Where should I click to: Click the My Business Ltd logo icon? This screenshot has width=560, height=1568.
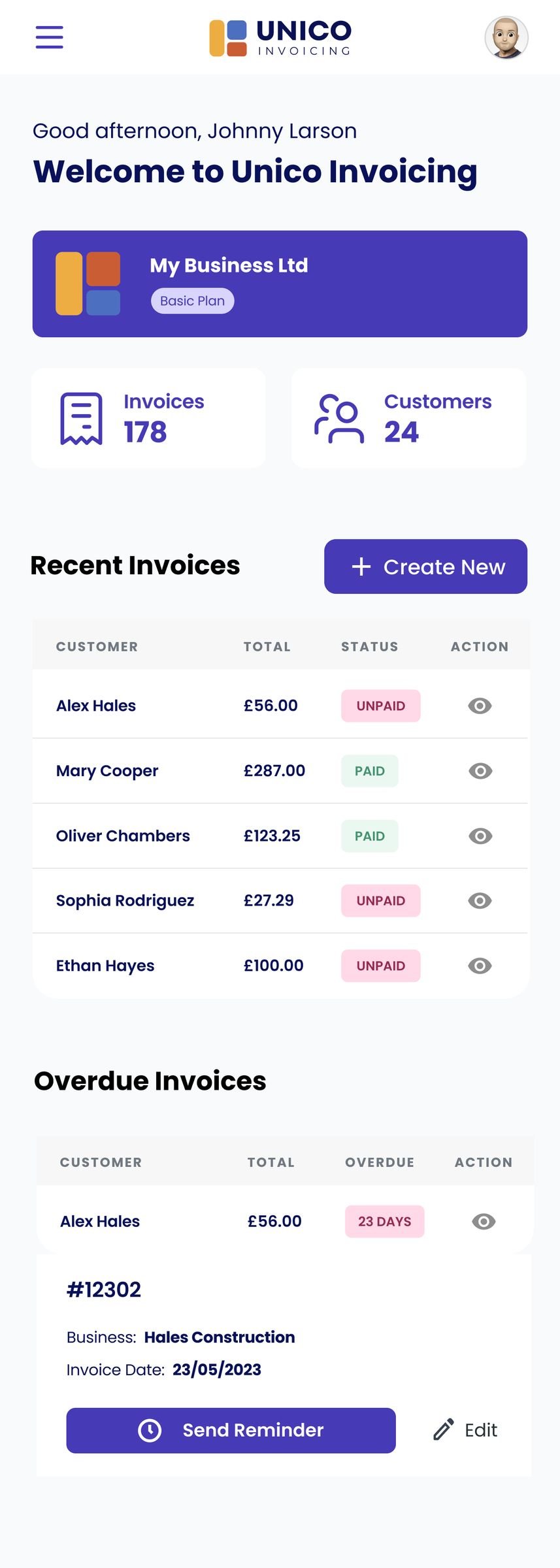coord(88,284)
